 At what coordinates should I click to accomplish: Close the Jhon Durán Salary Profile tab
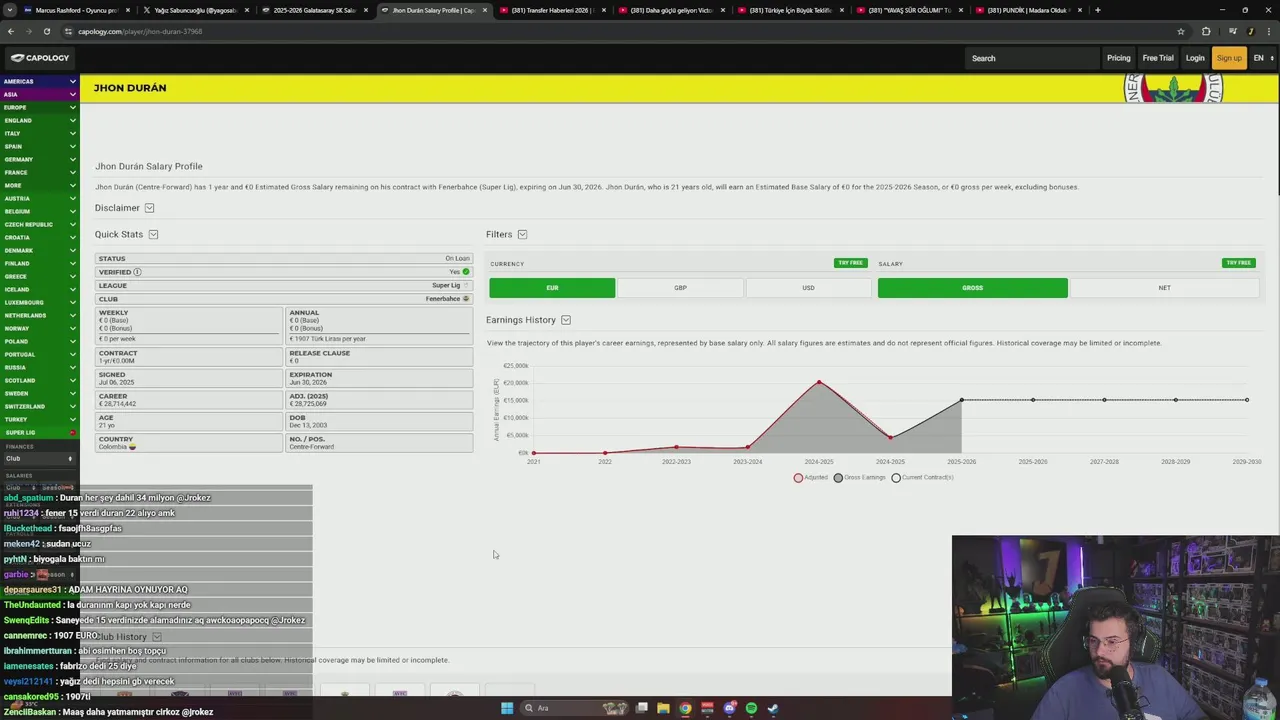click(485, 10)
